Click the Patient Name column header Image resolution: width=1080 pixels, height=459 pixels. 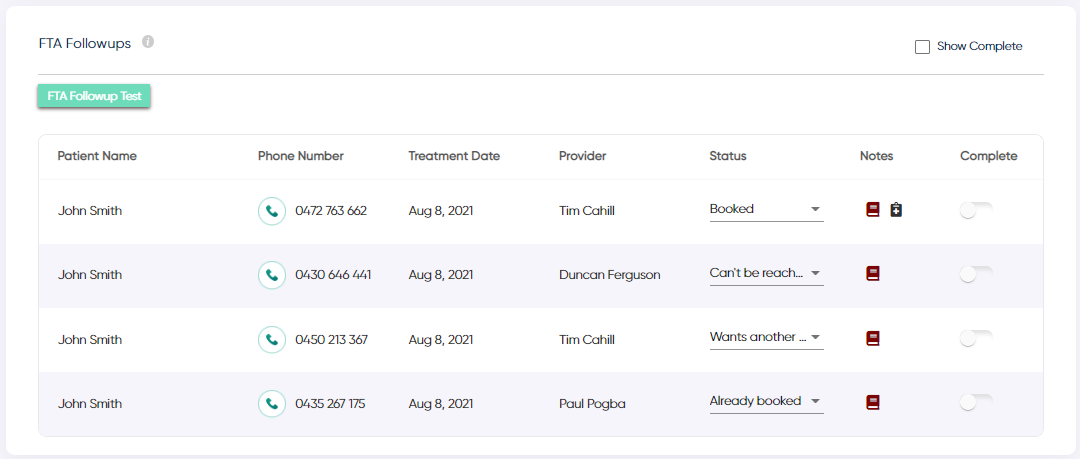[97, 156]
